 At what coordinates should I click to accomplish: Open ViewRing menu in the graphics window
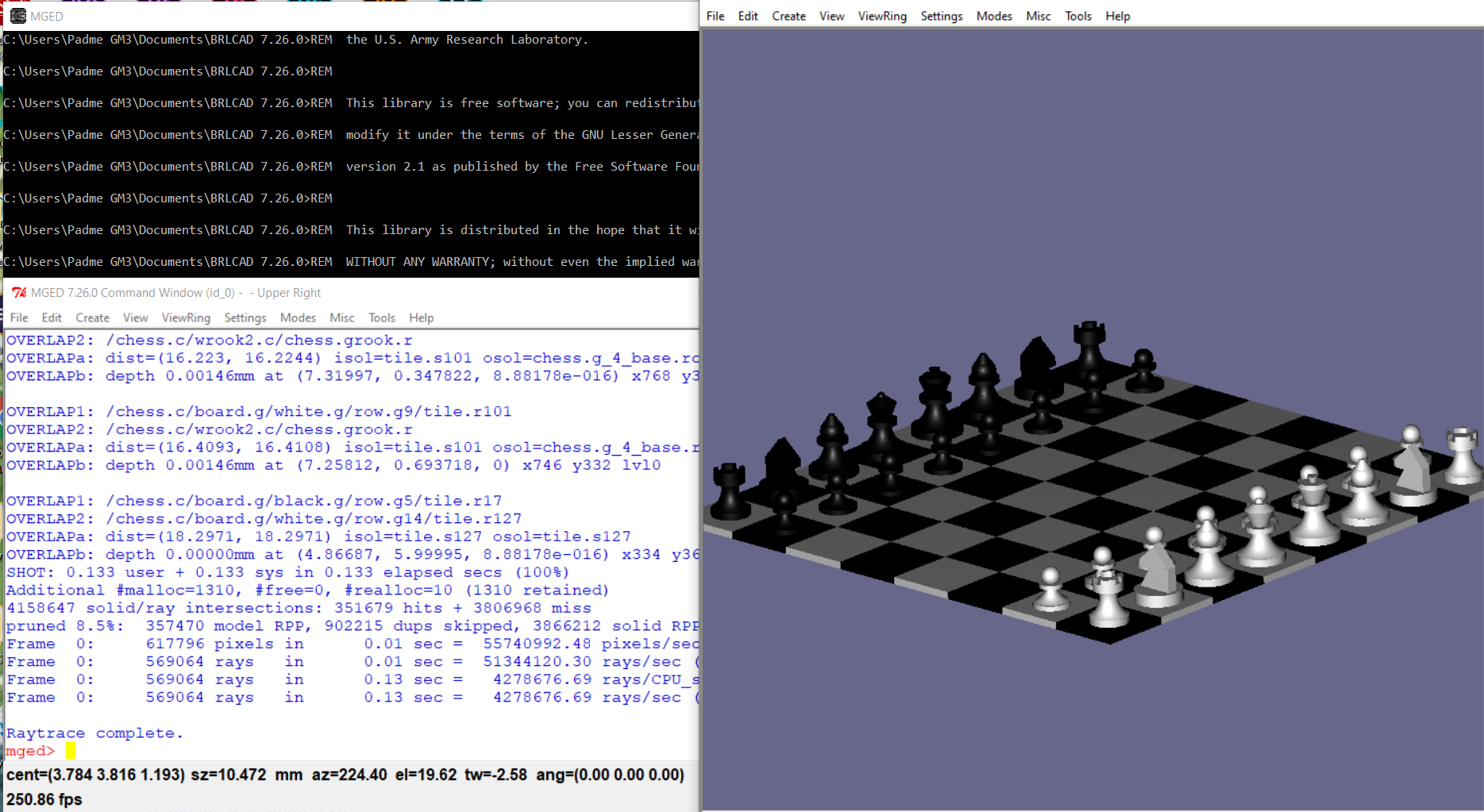point(881,16)
